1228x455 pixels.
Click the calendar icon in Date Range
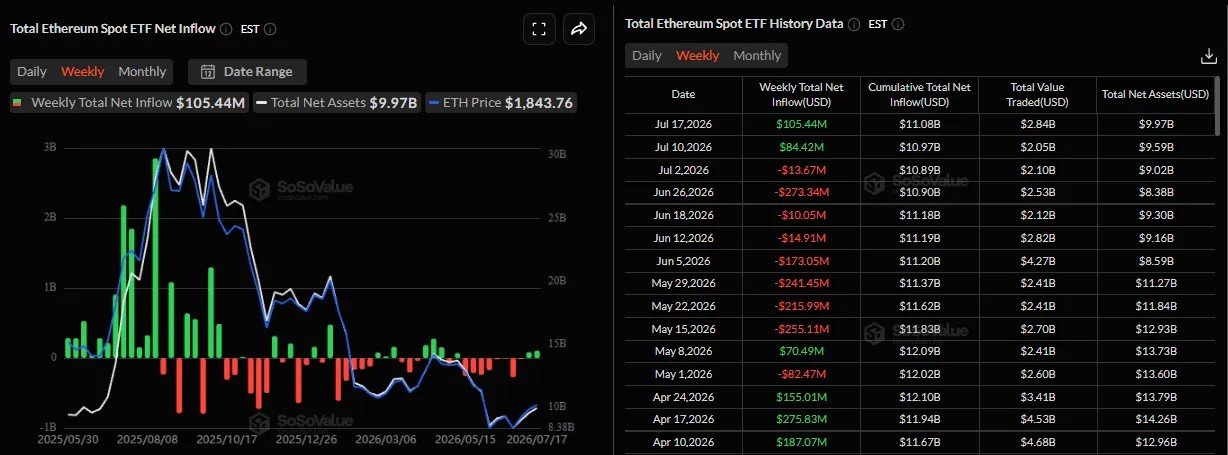pyautogui.click(x=208, y=71)
